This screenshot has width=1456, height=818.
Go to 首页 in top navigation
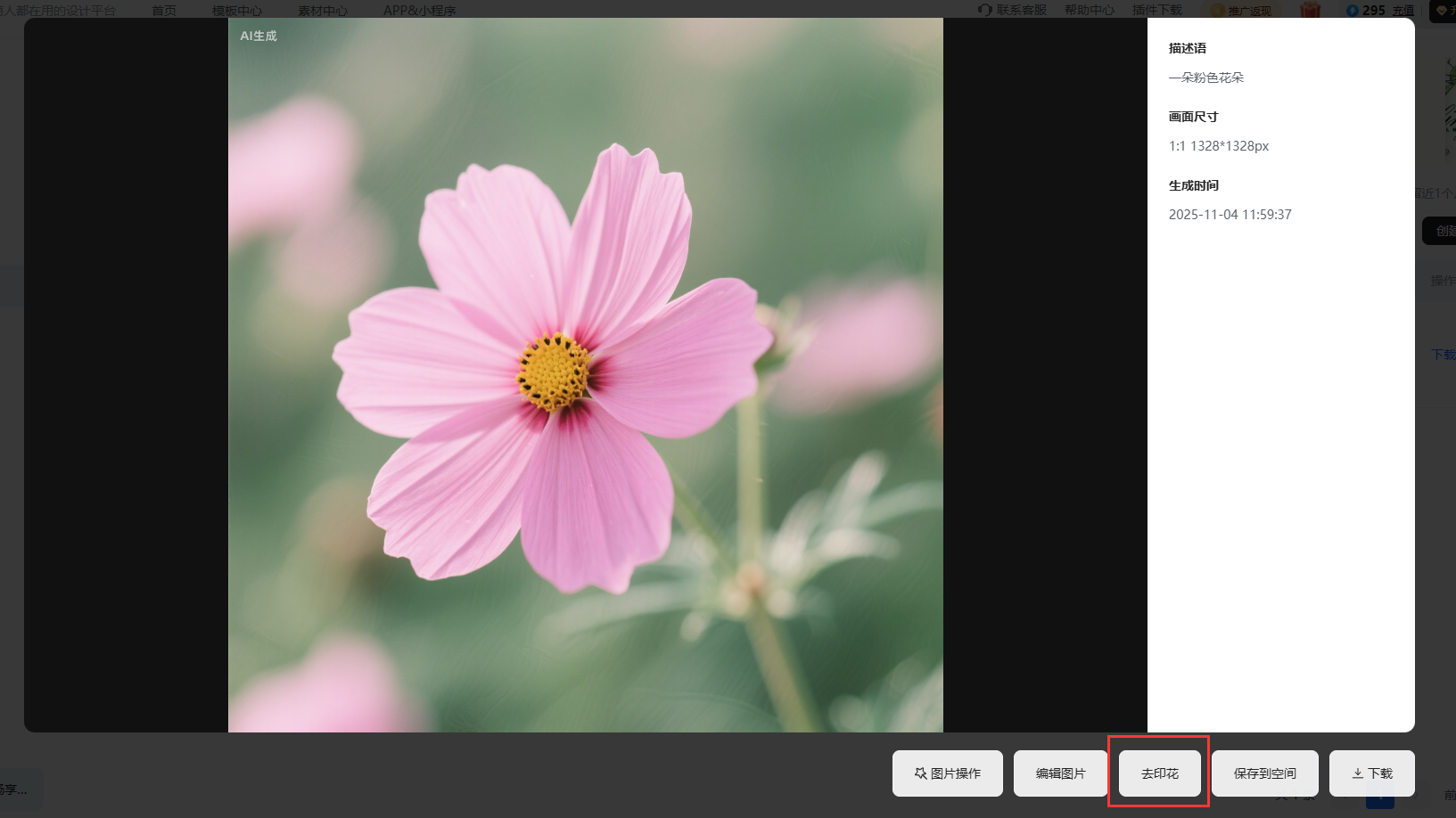click(164, 11)
